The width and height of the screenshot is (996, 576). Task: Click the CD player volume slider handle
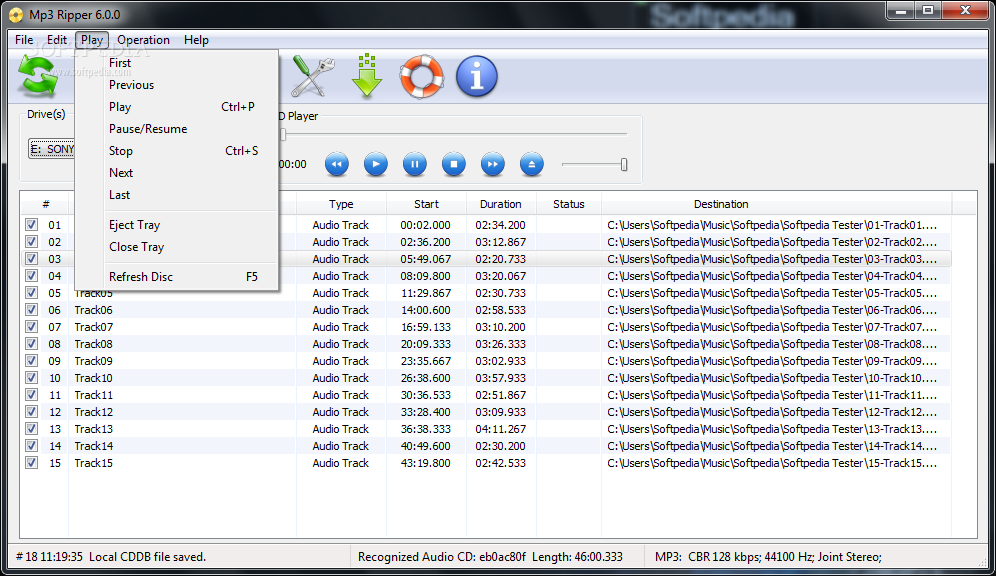click(624, 164)
